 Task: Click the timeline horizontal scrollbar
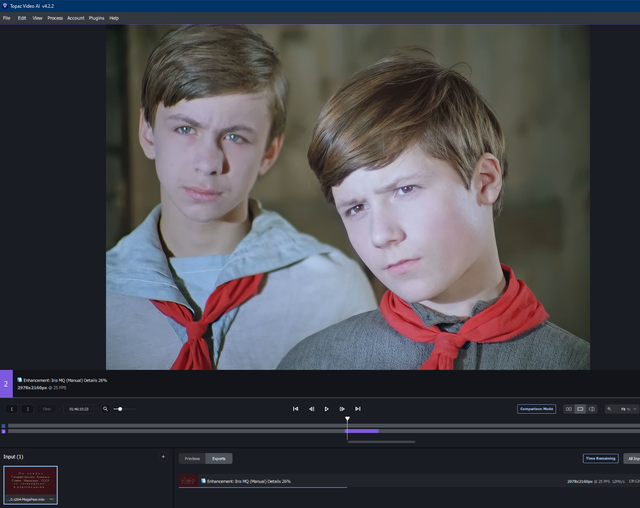tap(381, 441)
